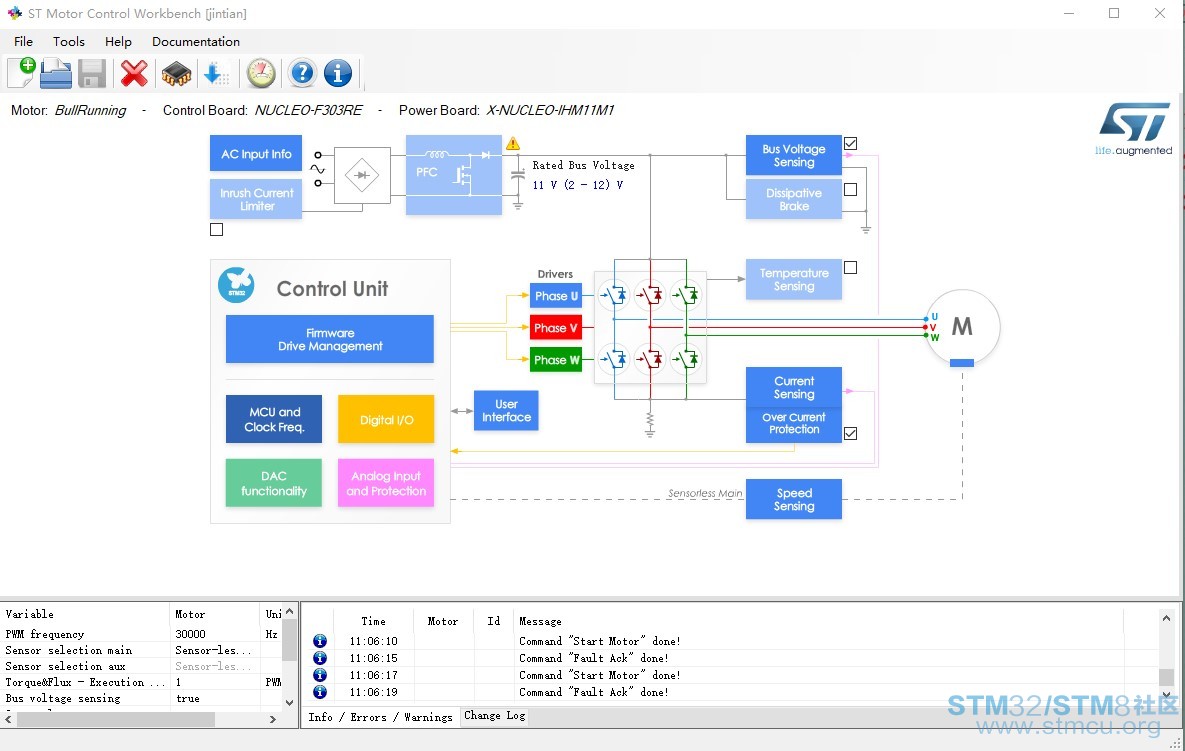Select the Bus voltage sensing variable row
The width and height of the screenshot is (1185, 751).
tap(141, 698)
